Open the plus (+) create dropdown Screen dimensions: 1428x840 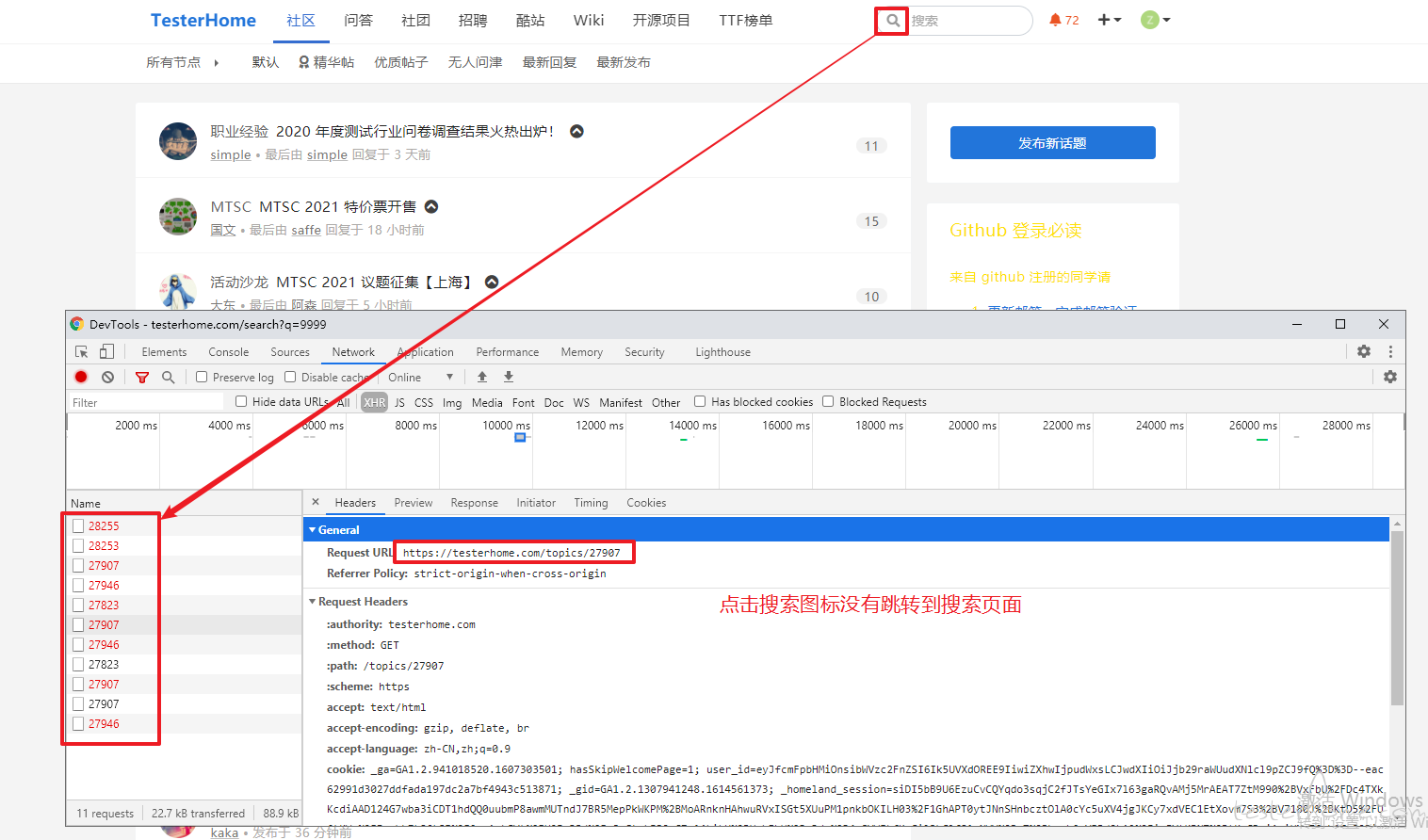click(1110, 20)
